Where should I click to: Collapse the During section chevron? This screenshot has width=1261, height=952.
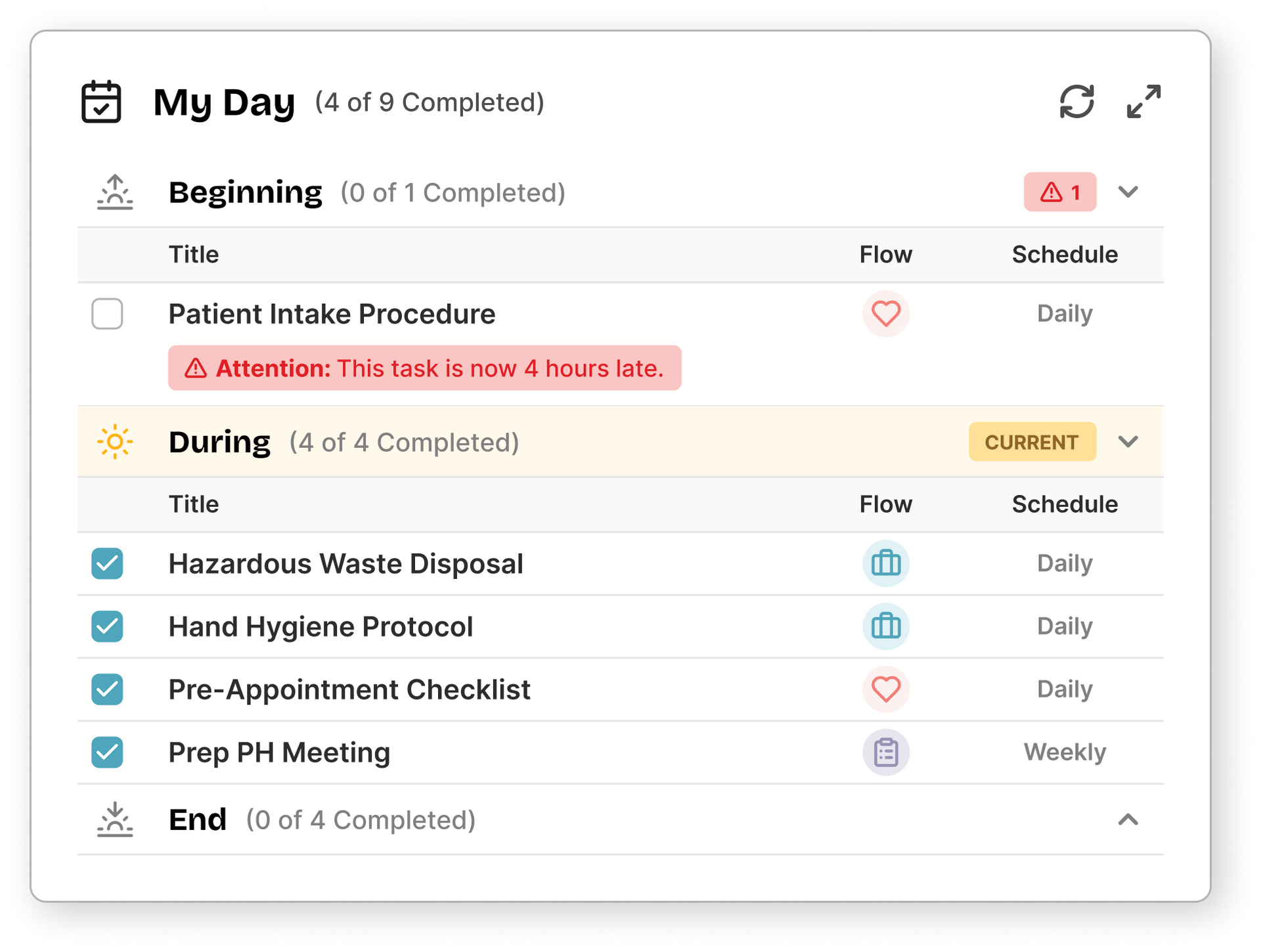(1128, 441)
